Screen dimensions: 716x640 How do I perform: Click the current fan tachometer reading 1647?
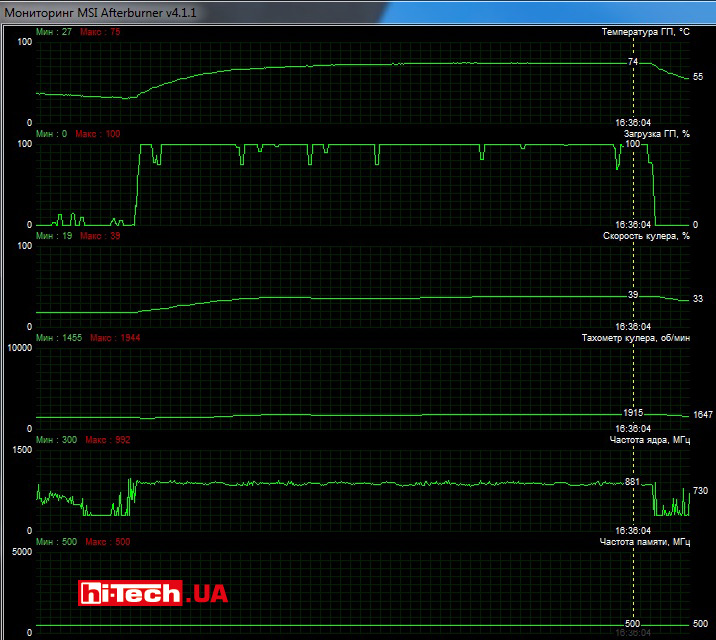702,415
